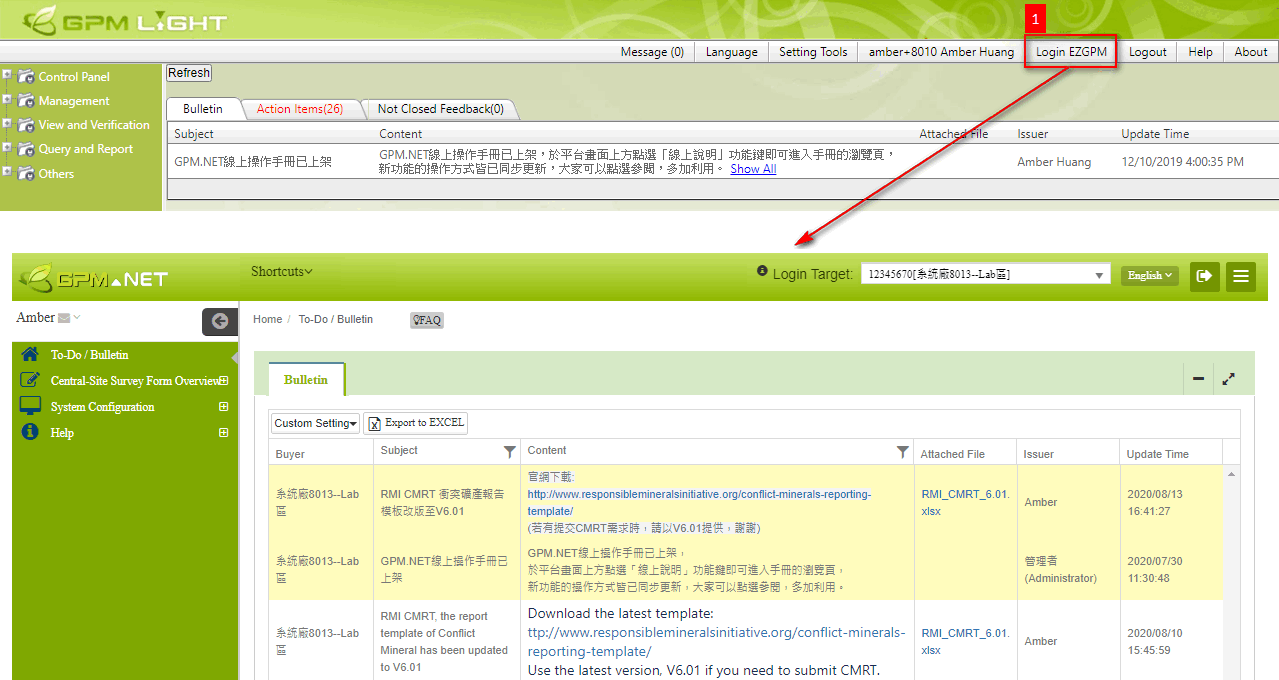
Task: Select View and Verification in the tree
Action: pyautogui.click(x=94, y=125)
